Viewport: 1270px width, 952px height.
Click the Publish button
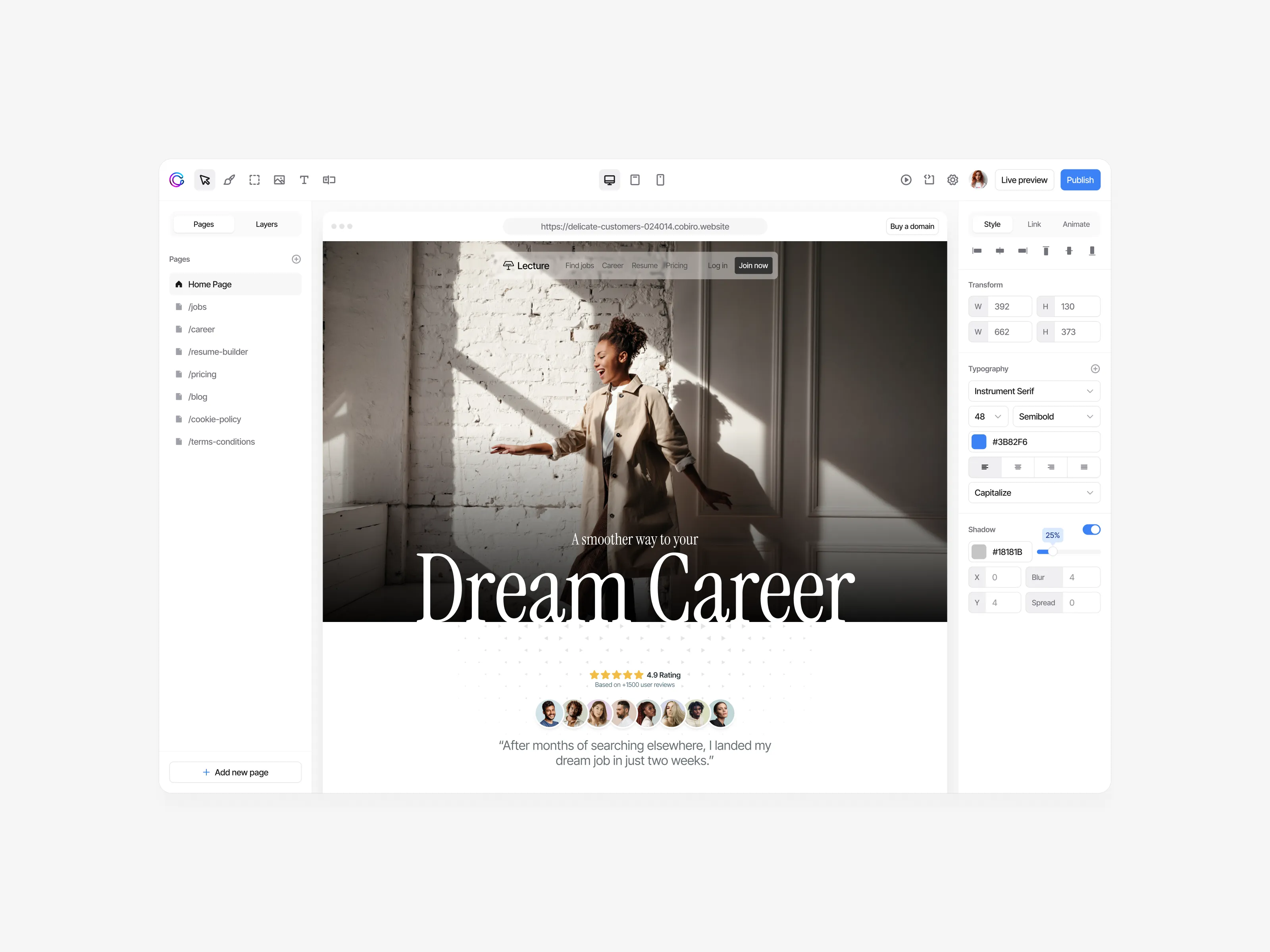1080,180
